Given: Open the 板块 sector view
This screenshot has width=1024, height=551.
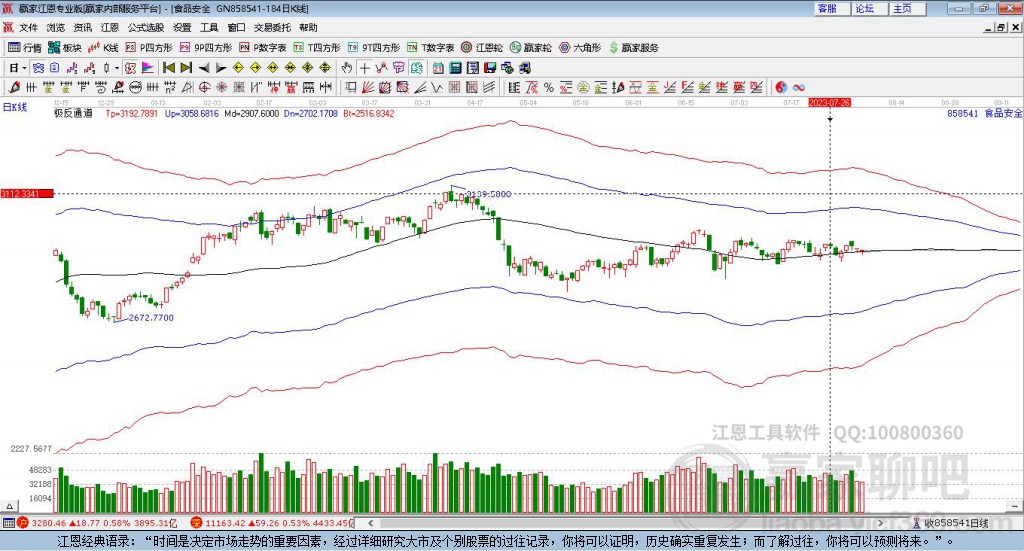Looking at the screenshot, I should [x=65, y=47].
